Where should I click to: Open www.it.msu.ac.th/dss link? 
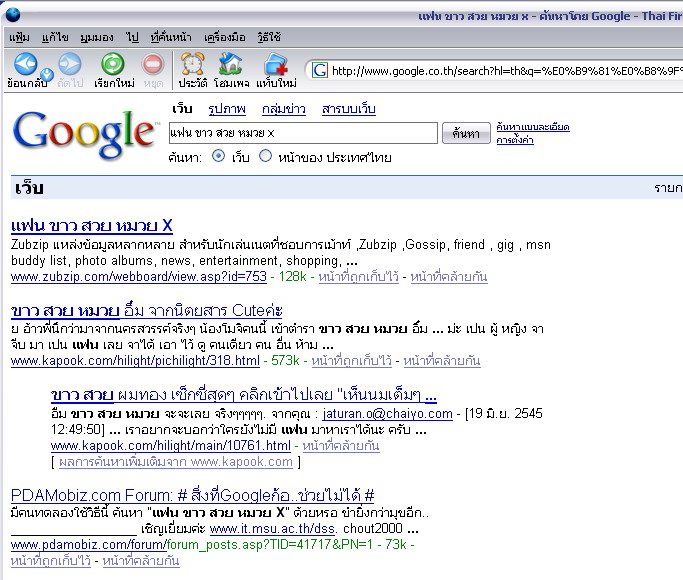272,529
